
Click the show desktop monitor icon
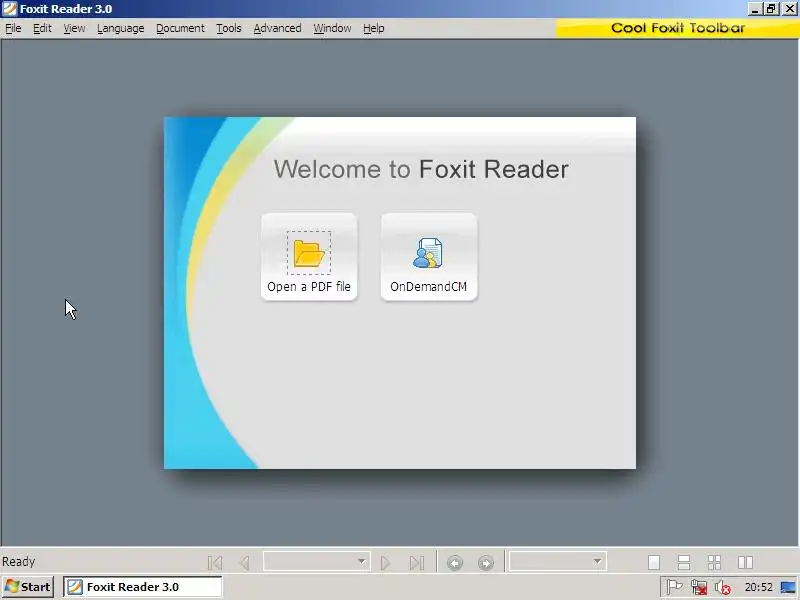(788, 588)
